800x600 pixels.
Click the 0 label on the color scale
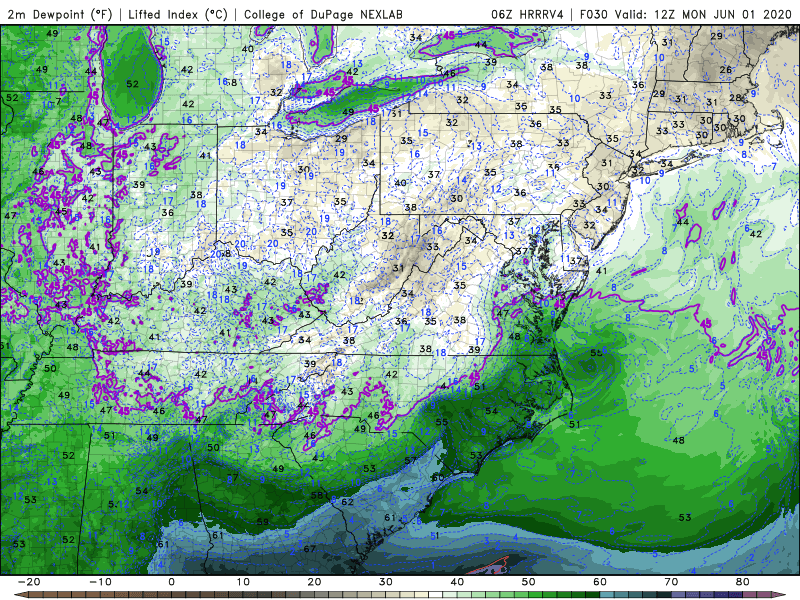pyautogui.click(x=171, y=582)
